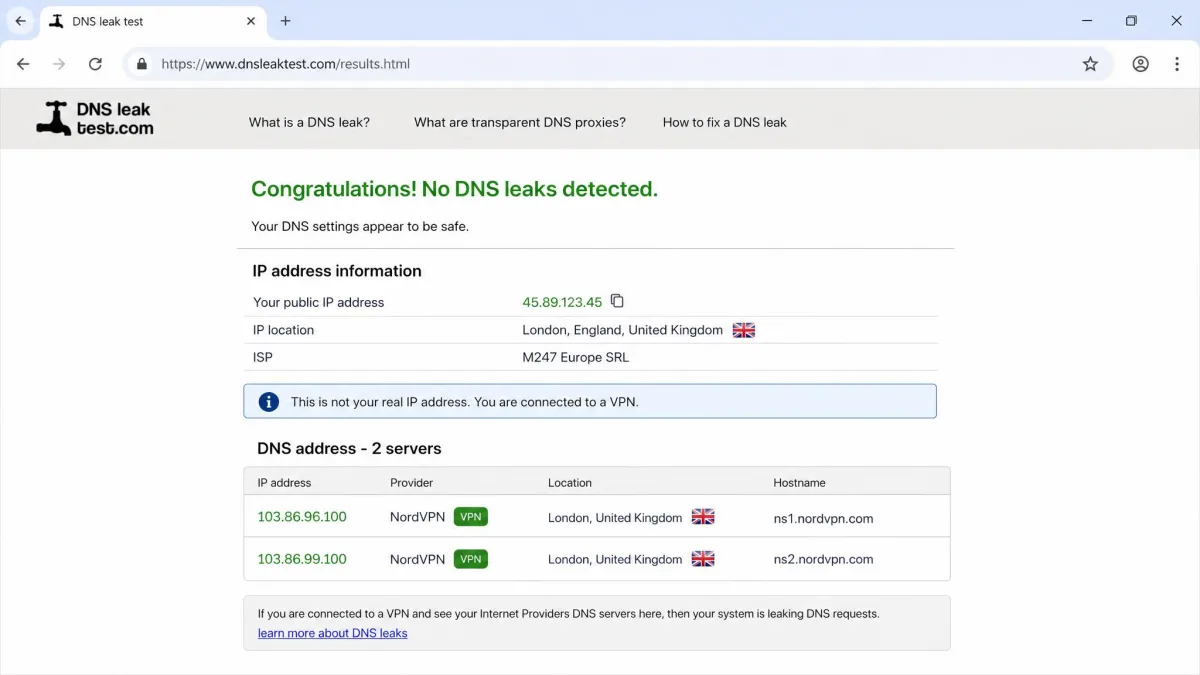This screenshot has height=675, width=1200.
Task: Click the 'Provider' column header
Action: point(411,482)
